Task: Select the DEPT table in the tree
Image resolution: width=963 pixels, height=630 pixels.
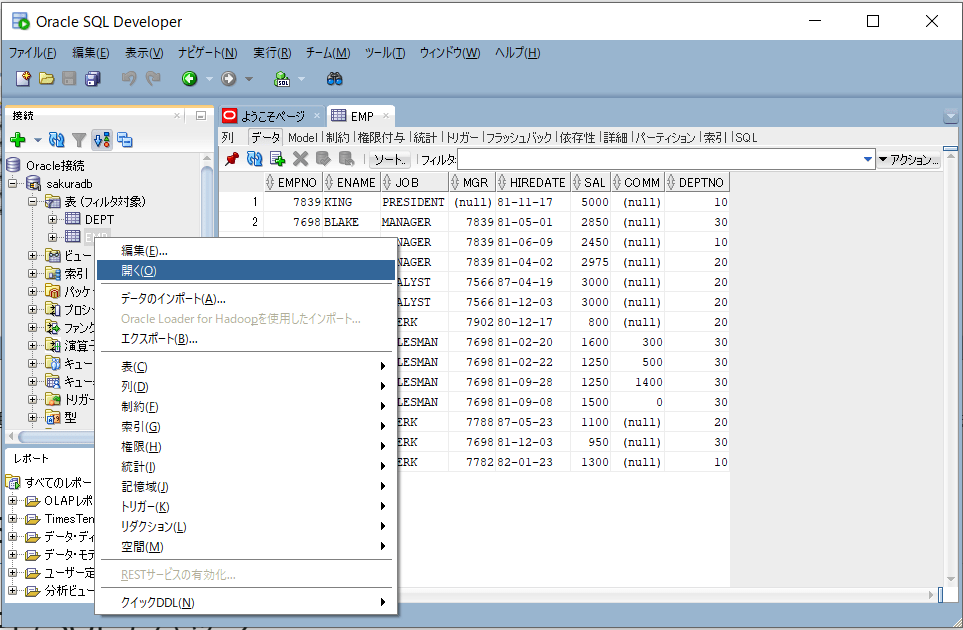Action: tap(99, 219)
